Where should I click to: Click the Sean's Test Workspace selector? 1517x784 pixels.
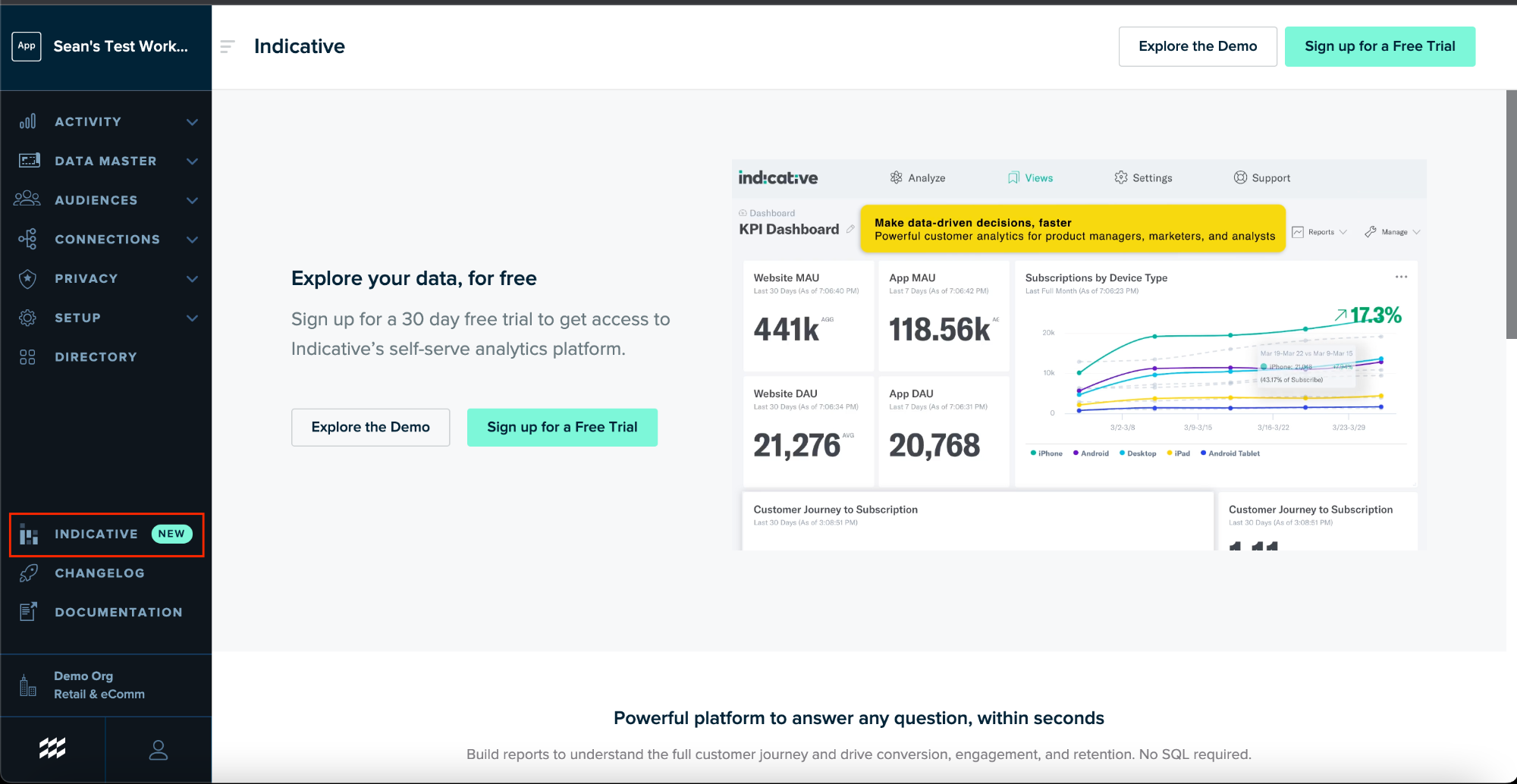pyautogui.click(x=105, y=46)
